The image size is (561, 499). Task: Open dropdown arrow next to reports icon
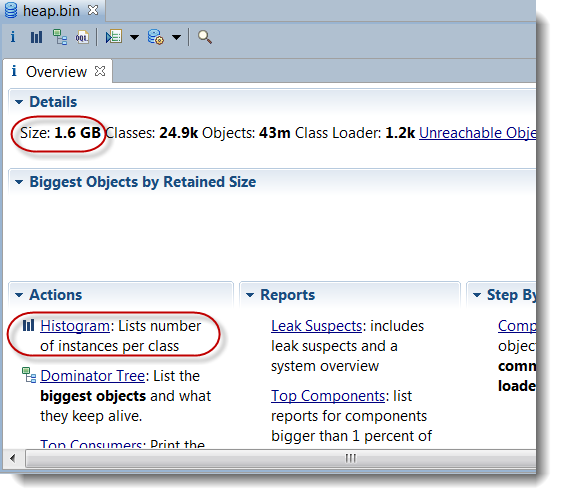click(134, 37)
